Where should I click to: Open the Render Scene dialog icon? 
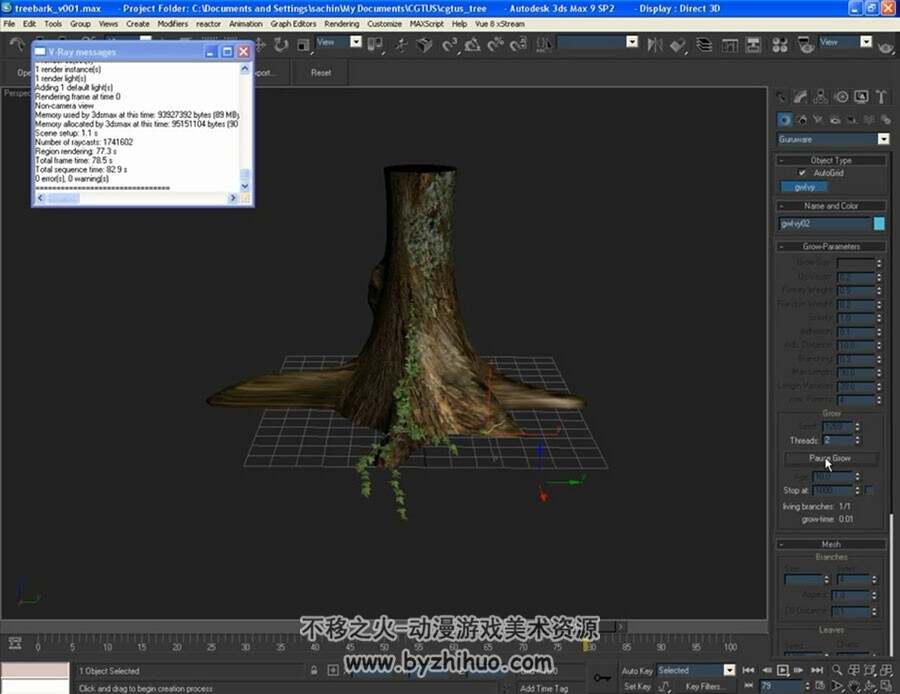(805, 45)
